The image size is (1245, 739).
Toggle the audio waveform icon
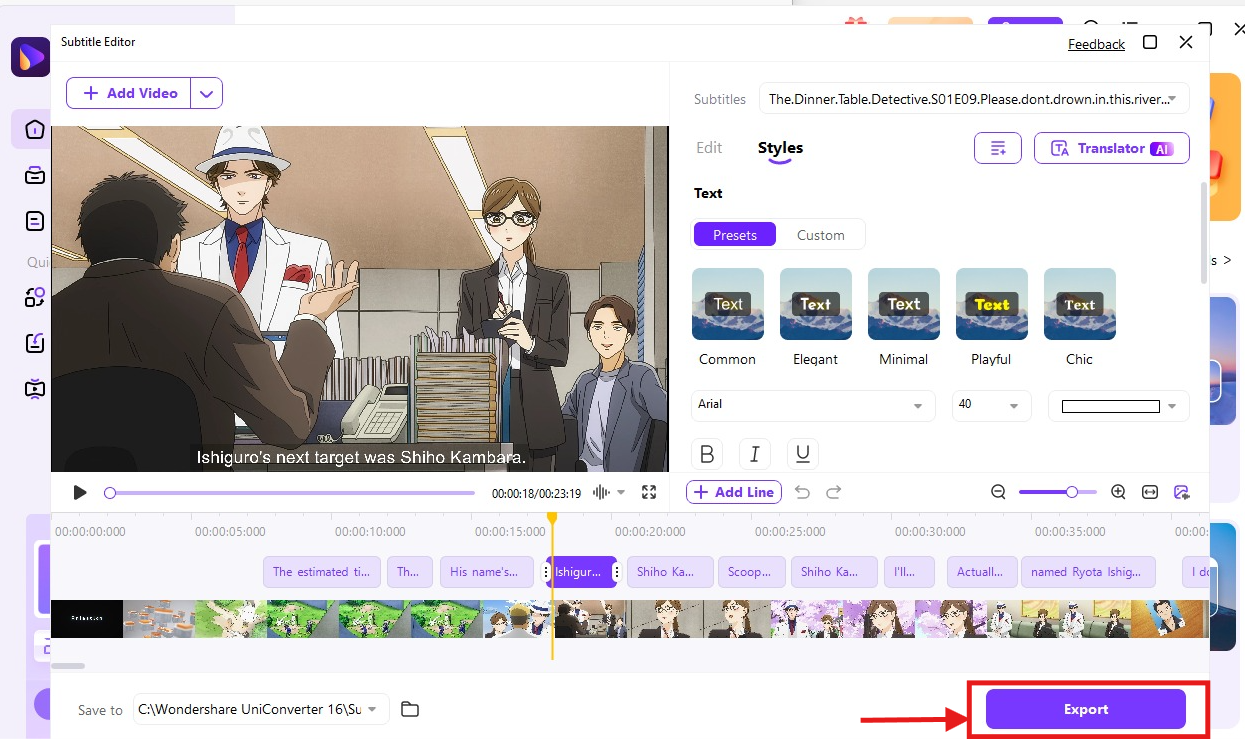pyautogui.click(x=602, y=492)
